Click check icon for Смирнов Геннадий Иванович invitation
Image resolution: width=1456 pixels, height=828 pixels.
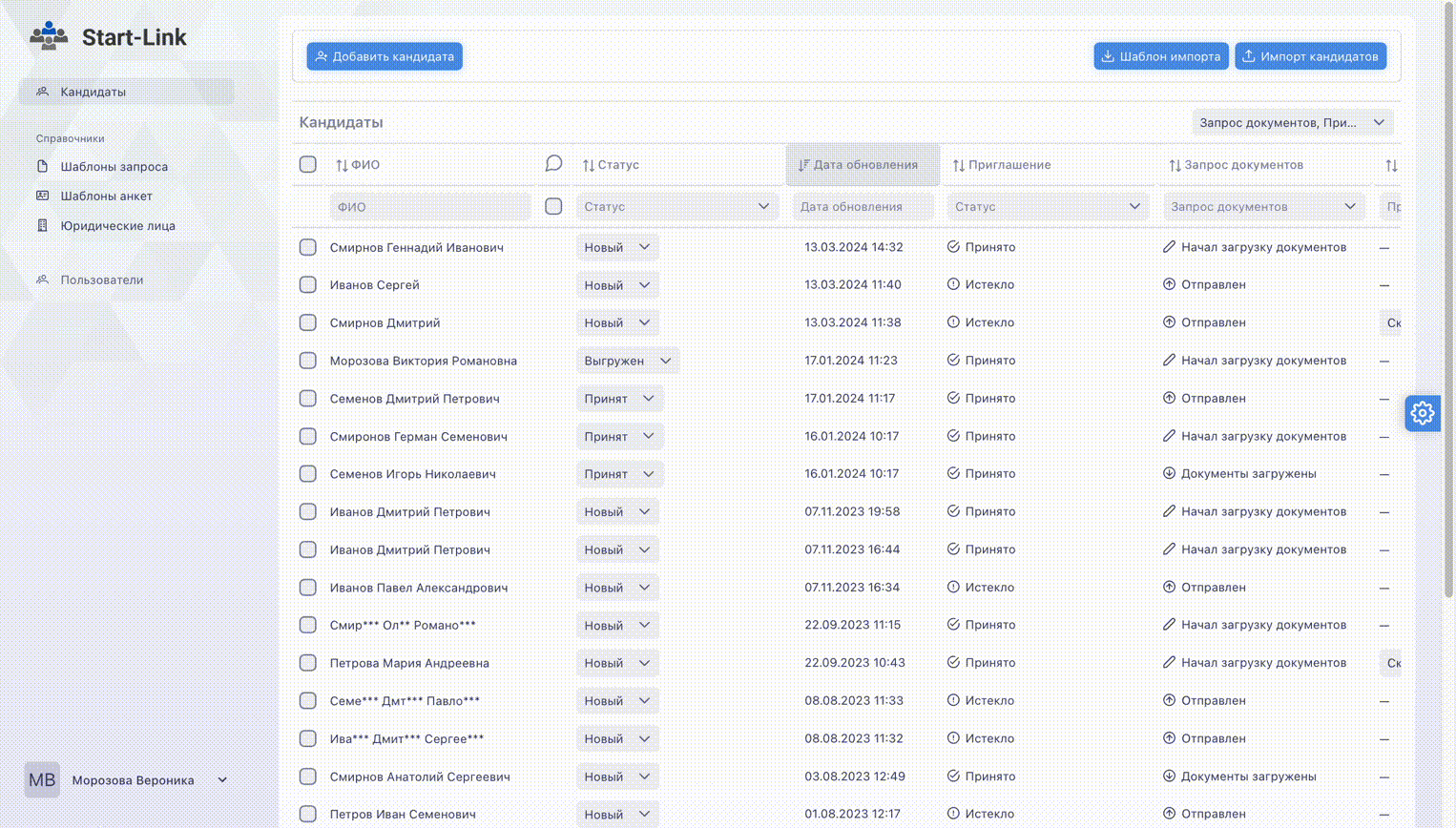953,246
